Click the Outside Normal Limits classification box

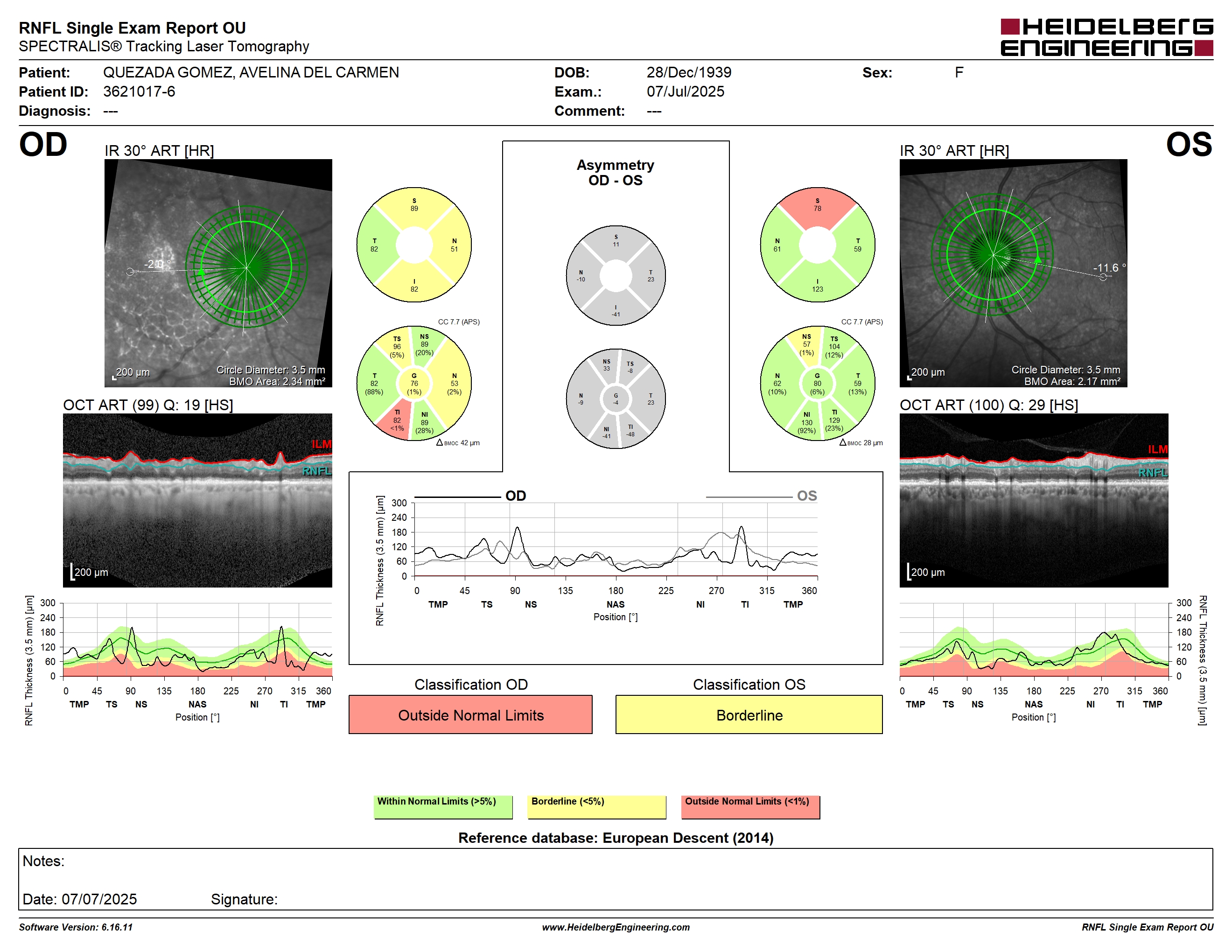point(470,714)
